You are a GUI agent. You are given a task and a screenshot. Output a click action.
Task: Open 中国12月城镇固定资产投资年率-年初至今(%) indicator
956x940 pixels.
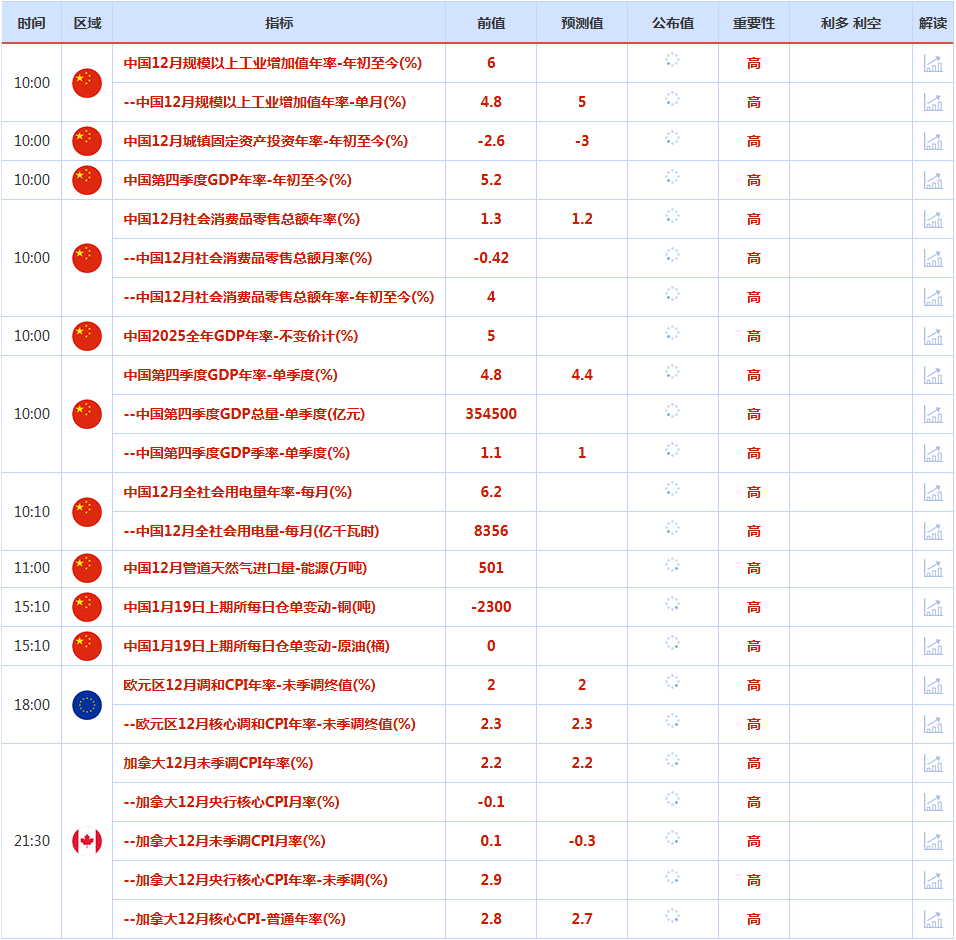266,141
